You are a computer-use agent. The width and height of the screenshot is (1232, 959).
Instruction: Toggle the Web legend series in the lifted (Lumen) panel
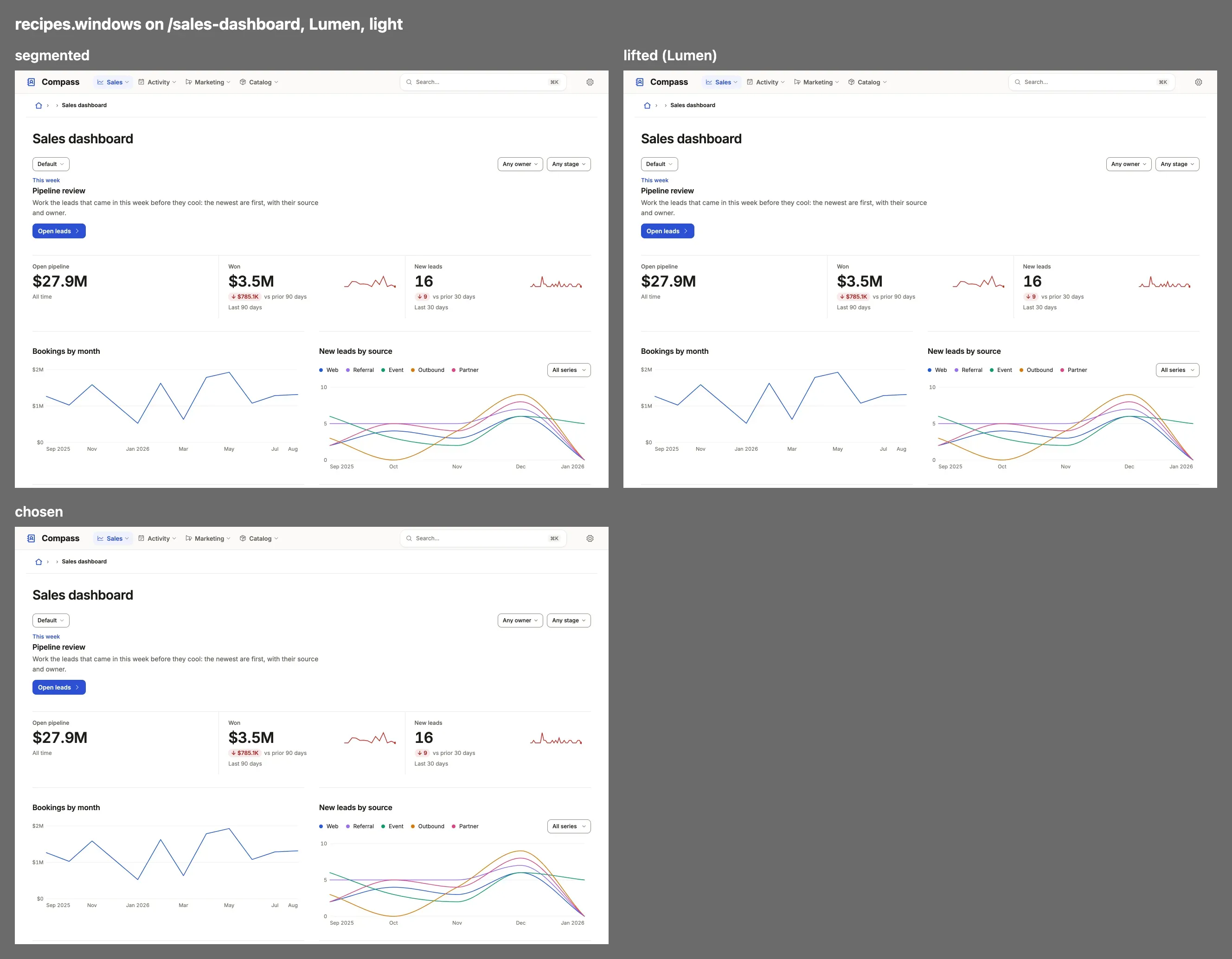click(937, 370)
